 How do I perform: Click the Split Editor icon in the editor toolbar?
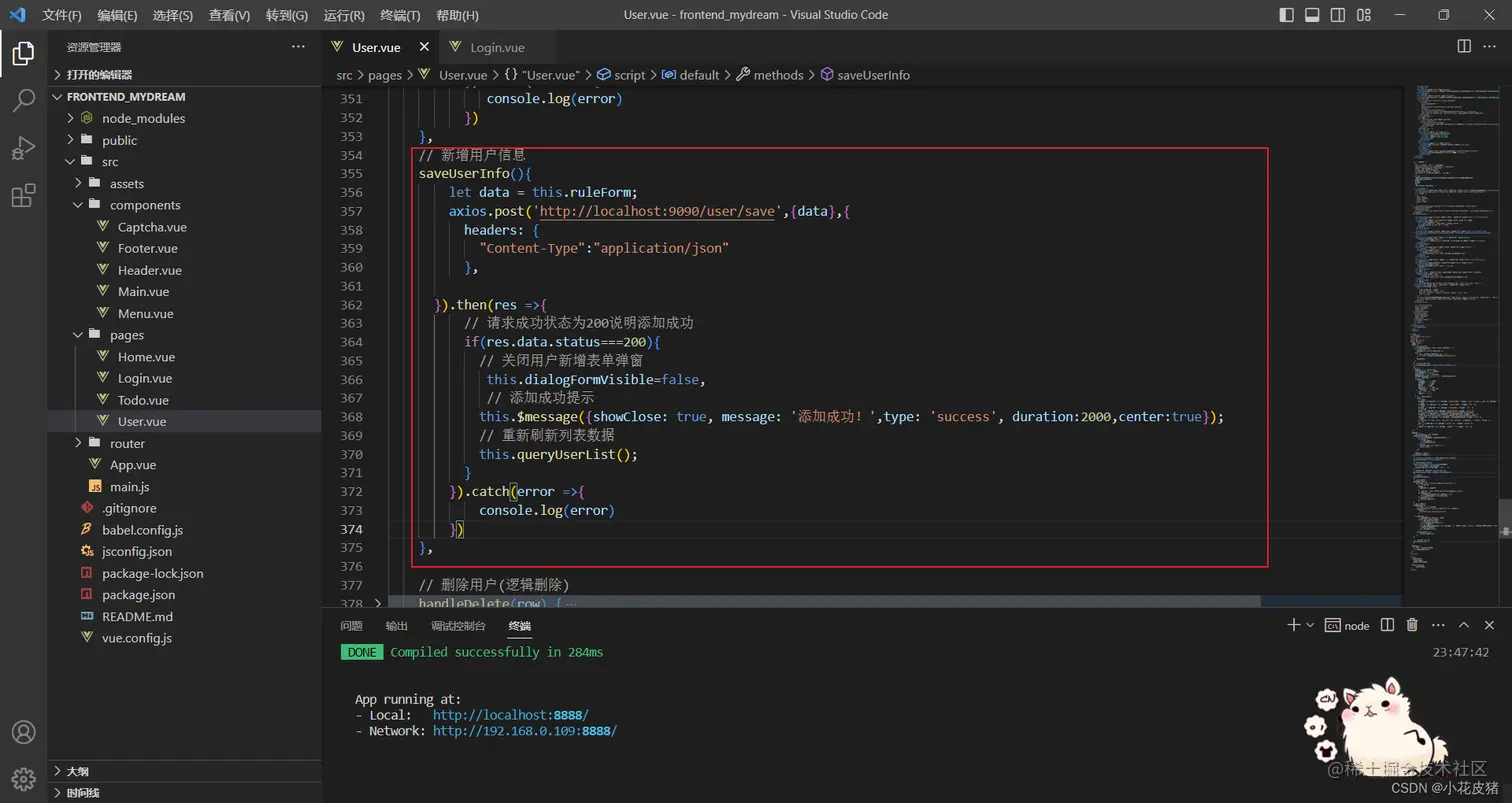[1464, 46]
